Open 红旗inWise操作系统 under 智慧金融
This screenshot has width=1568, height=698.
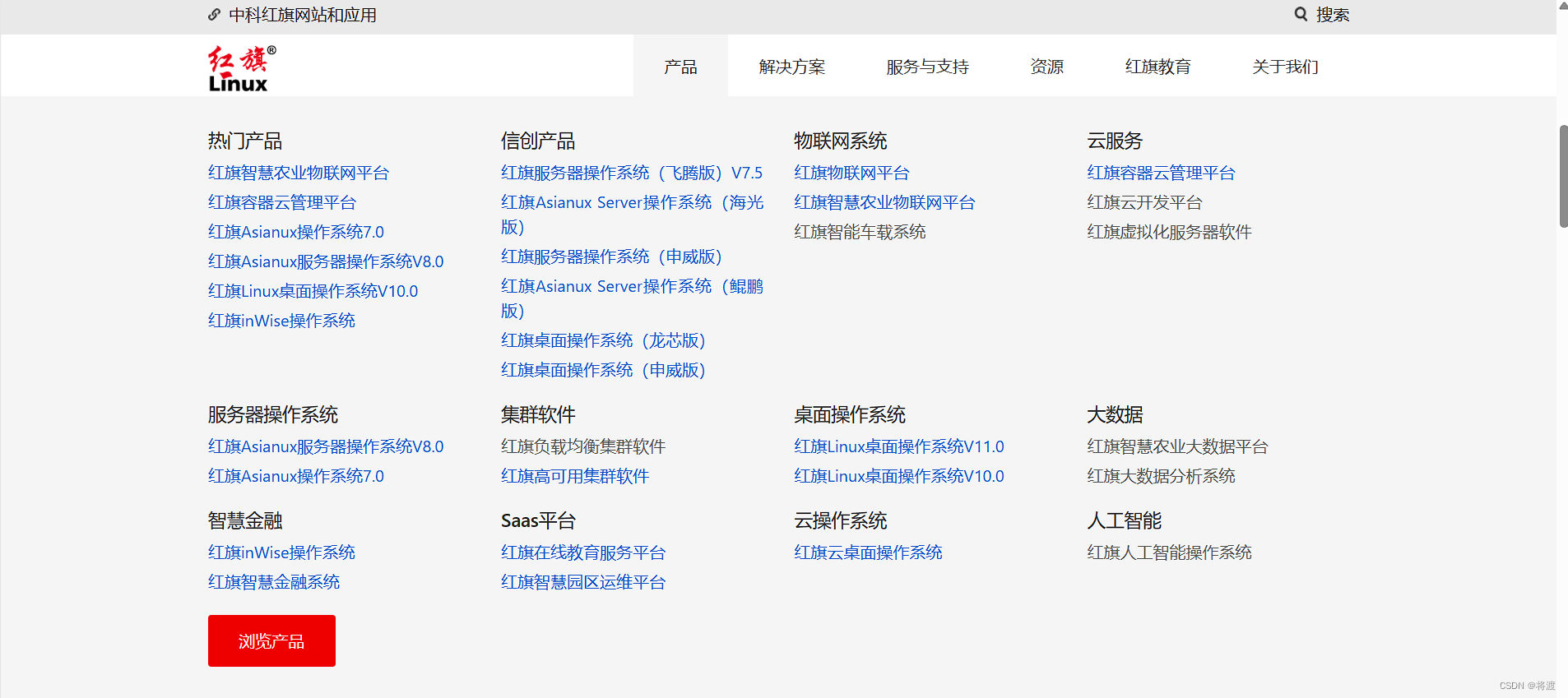[281, 552]
